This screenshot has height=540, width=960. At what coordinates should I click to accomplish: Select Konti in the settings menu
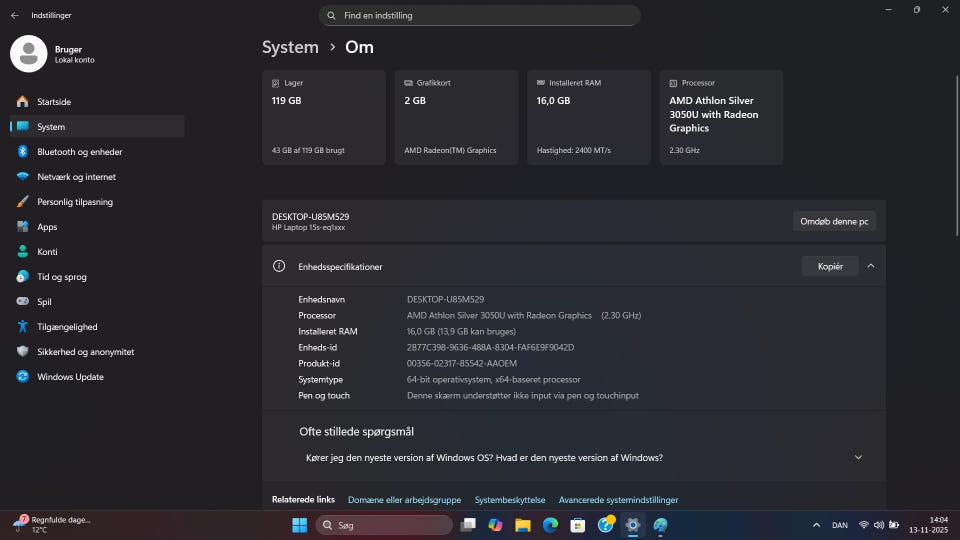click(47, 252)
